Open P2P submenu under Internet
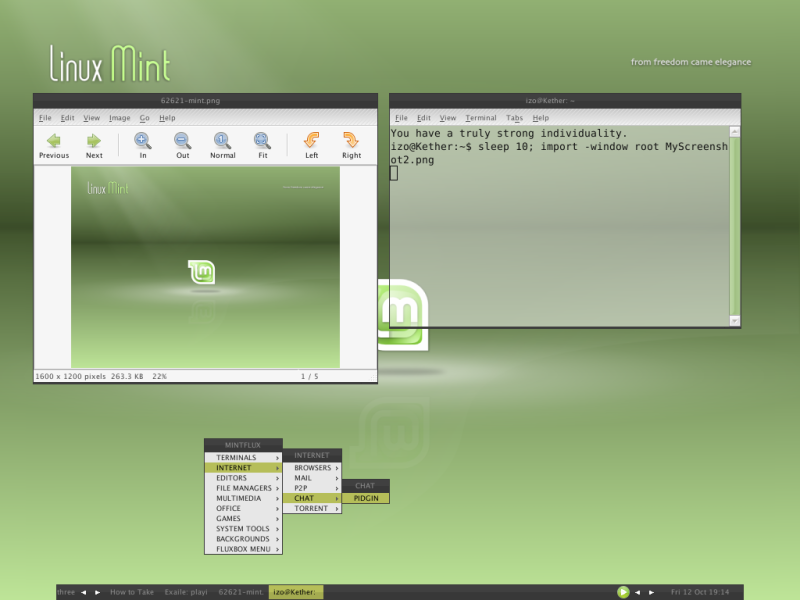 pos(312,488)
